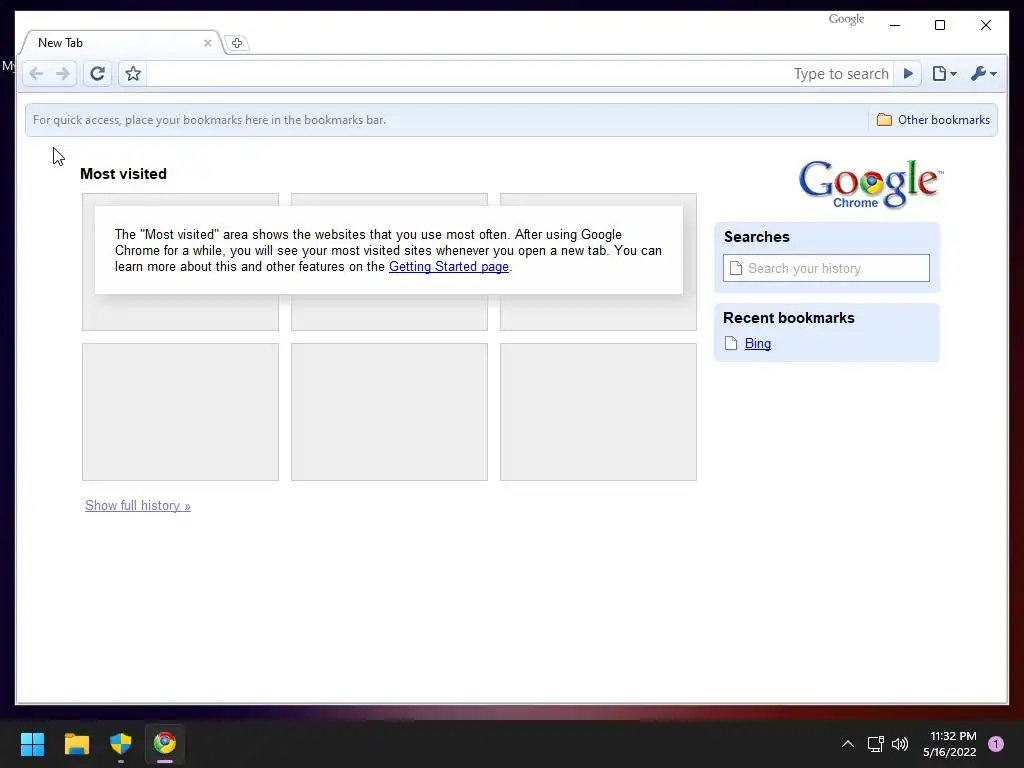Reload the page with the refresh icon
The height and width of the screenshot is (768, 1024).
point(97,74)
